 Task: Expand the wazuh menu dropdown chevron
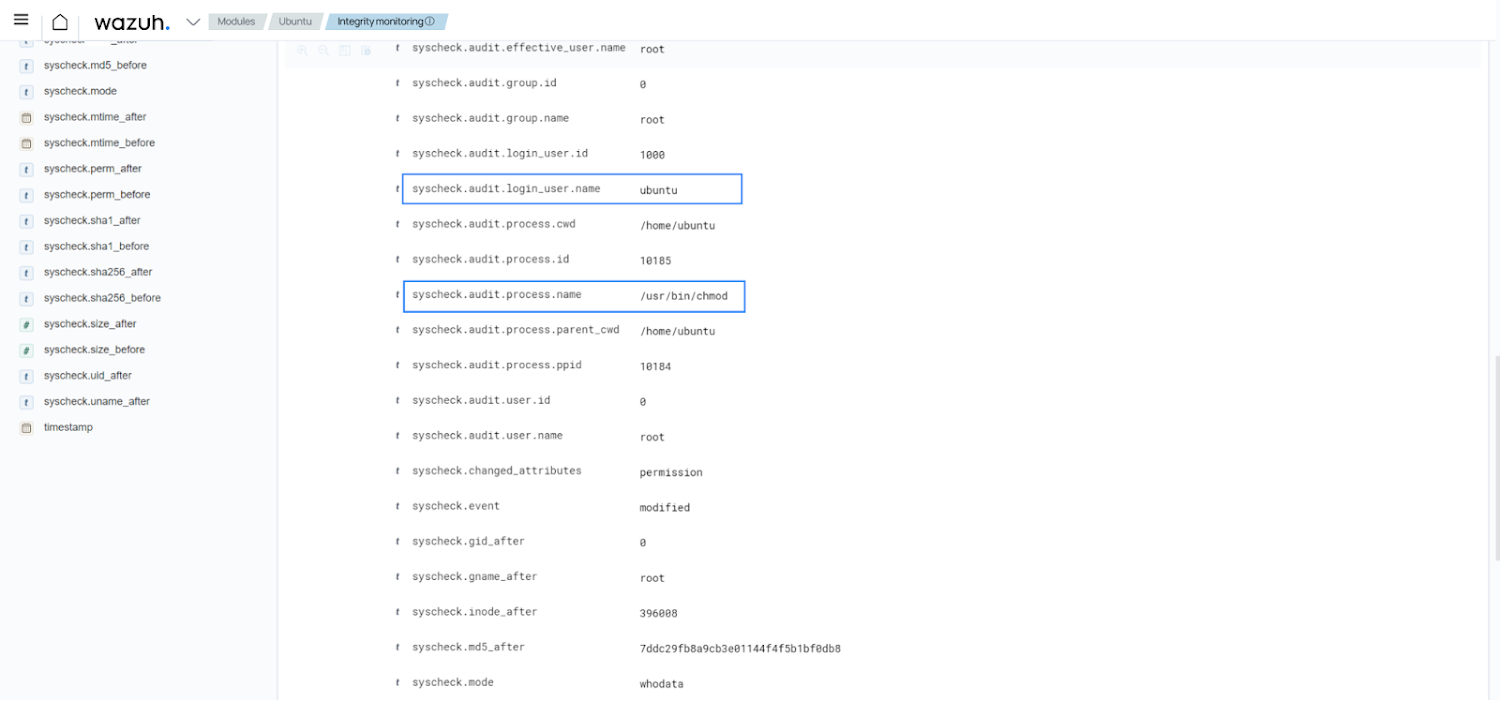(193, 22)
